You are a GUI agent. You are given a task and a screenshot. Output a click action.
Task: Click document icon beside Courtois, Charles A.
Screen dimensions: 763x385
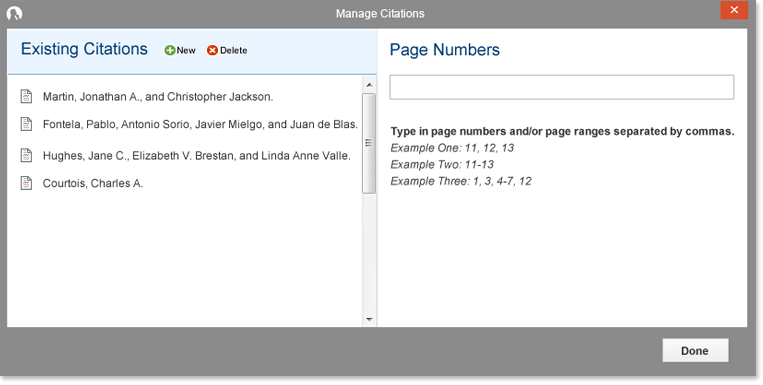click(x=26, y=183)
